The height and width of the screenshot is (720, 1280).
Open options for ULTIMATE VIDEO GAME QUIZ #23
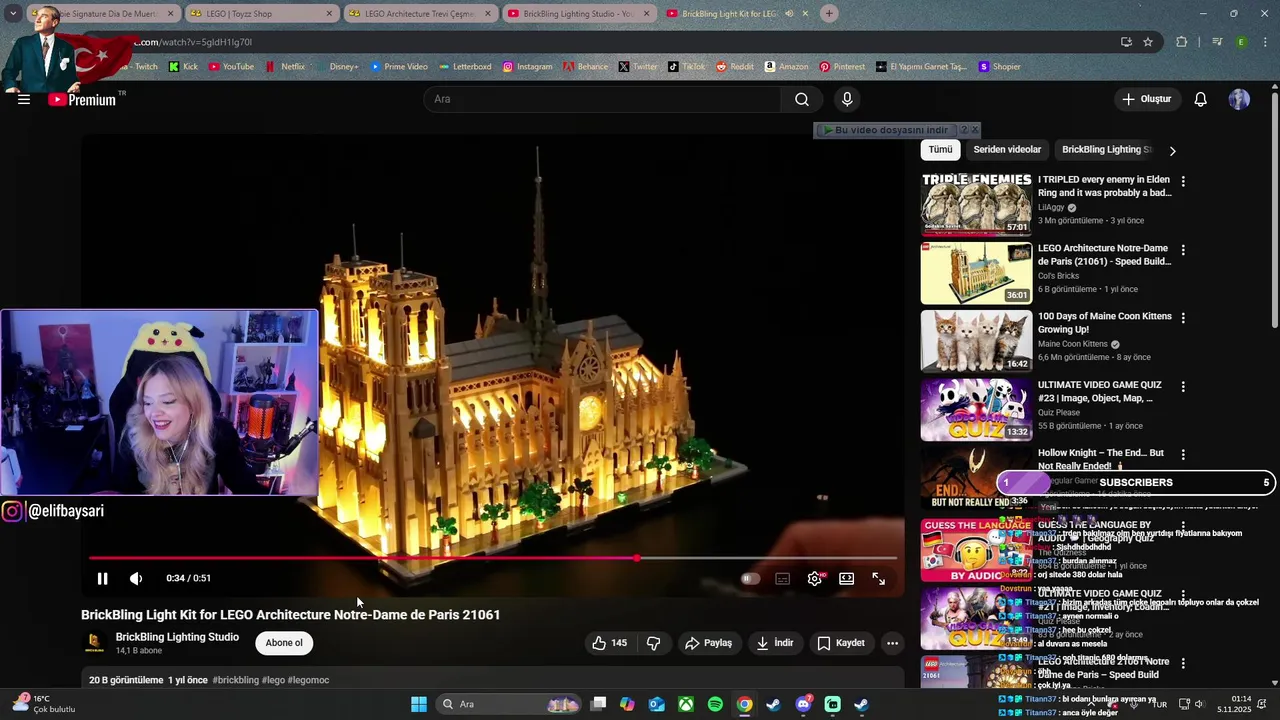click(1183, 386)
